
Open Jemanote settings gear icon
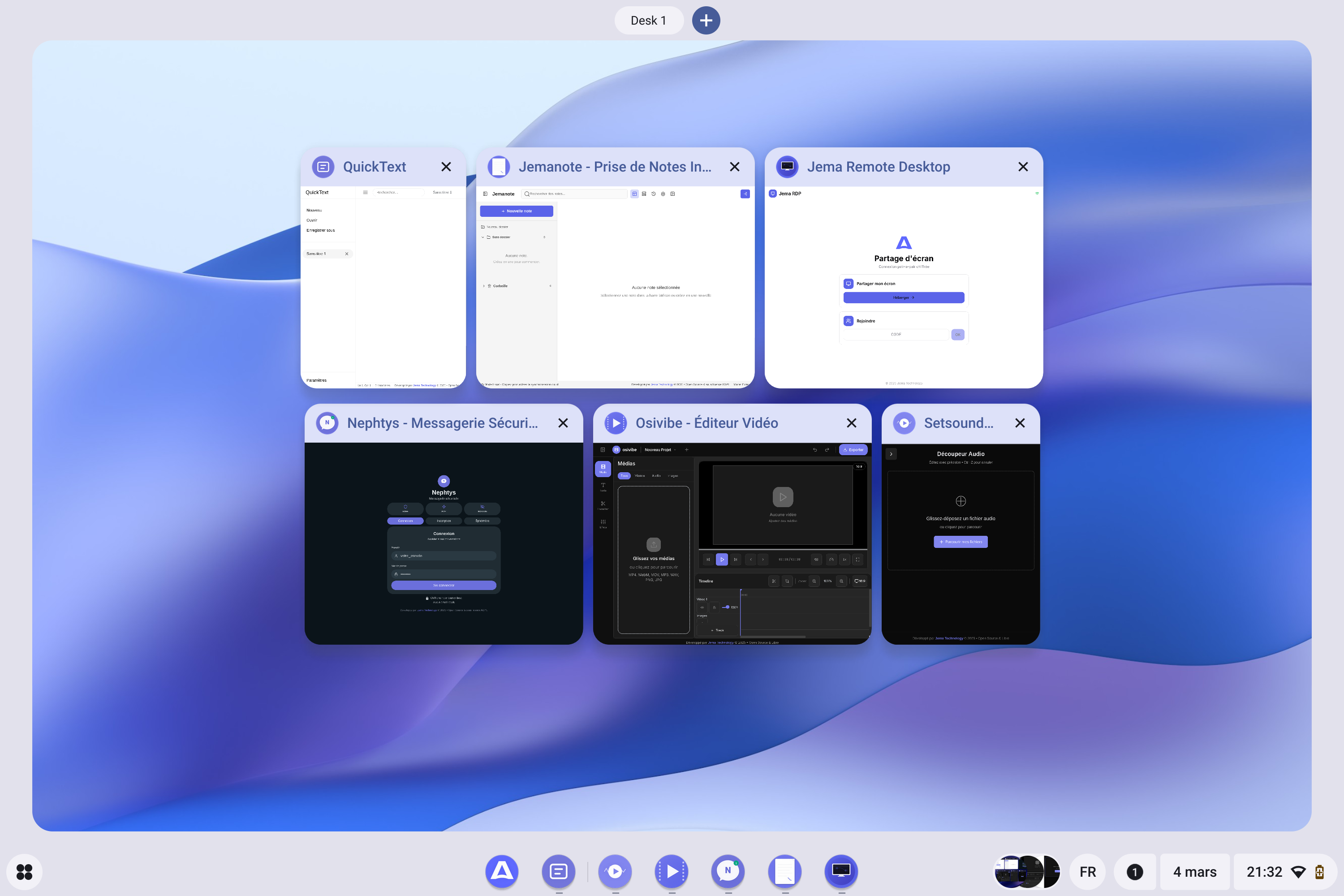[x=663, y=194]
